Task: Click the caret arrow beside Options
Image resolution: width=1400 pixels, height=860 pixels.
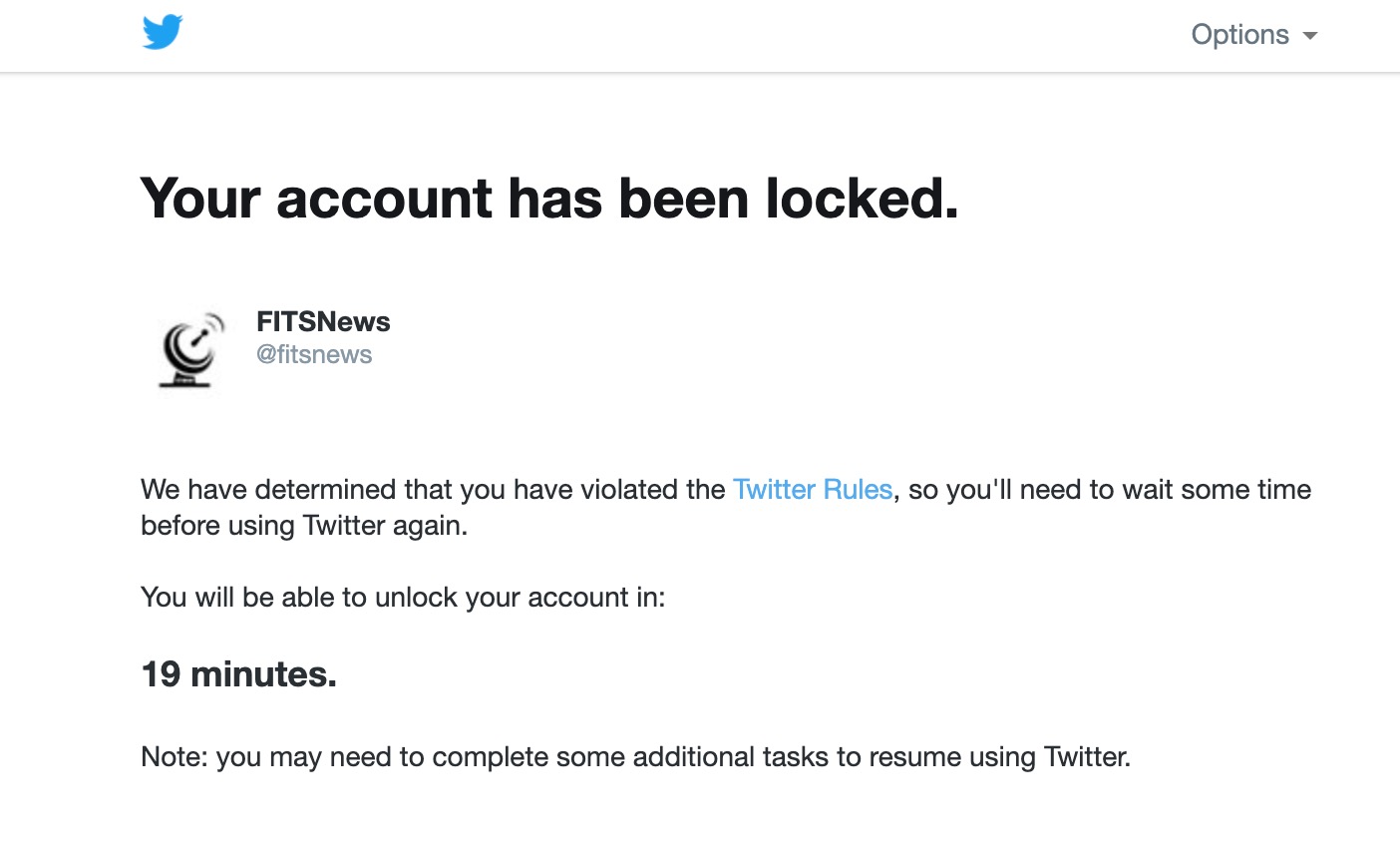Action: pos(1310,36)
